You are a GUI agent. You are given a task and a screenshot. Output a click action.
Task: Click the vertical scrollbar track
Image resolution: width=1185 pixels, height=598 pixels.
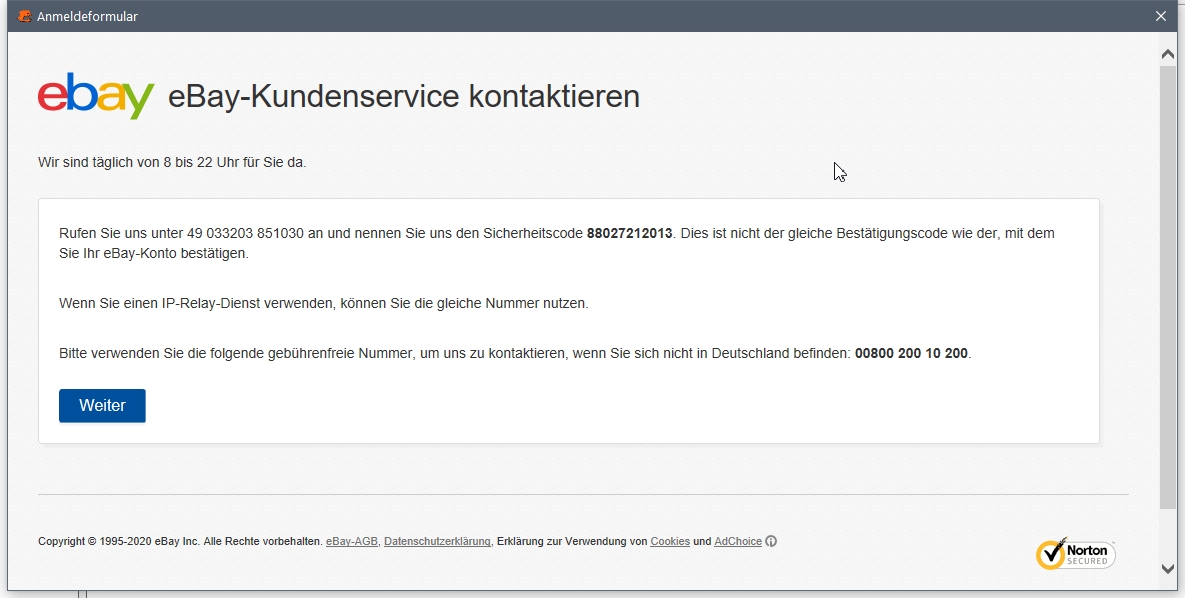[1167, 300]
